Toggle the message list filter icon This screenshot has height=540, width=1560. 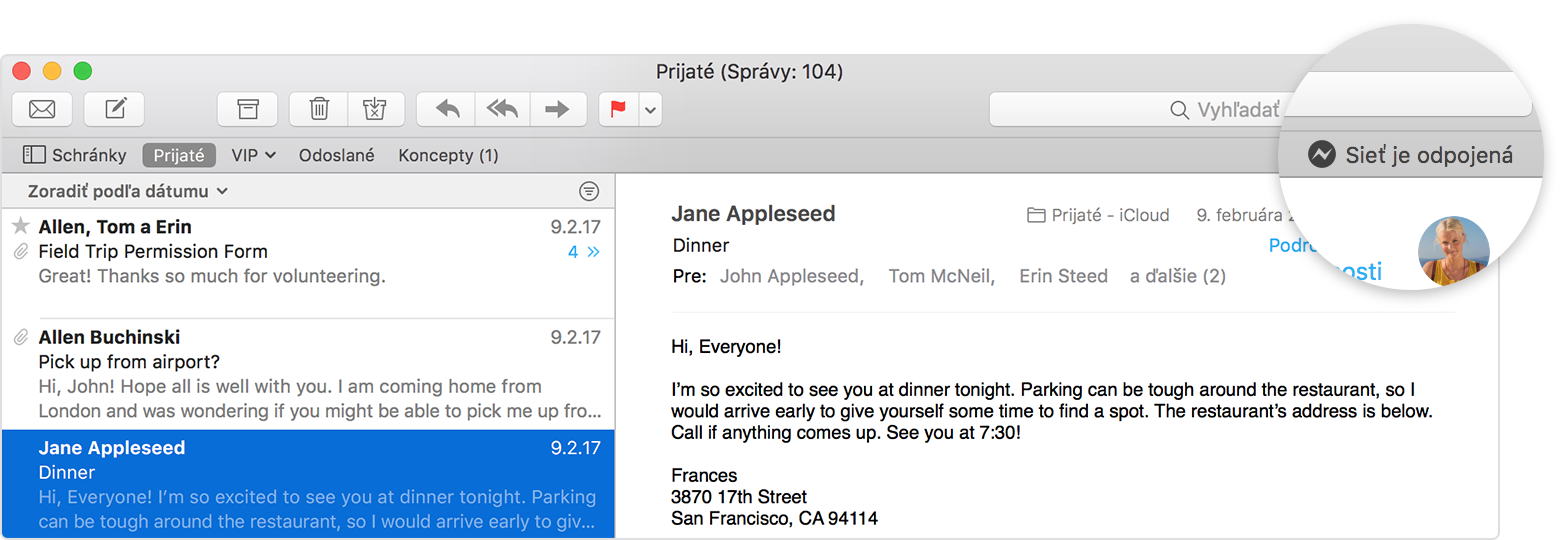click(589, 191)
